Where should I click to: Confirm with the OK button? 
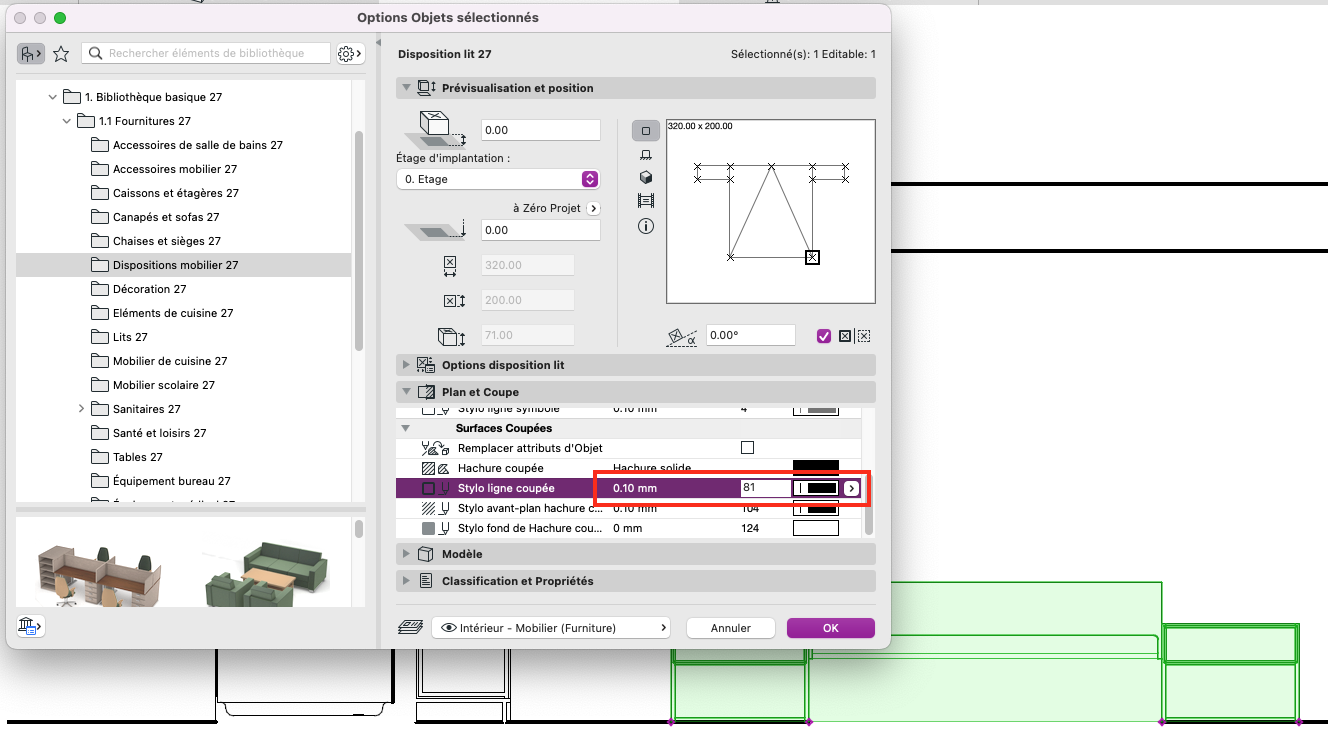click(831, 628)
